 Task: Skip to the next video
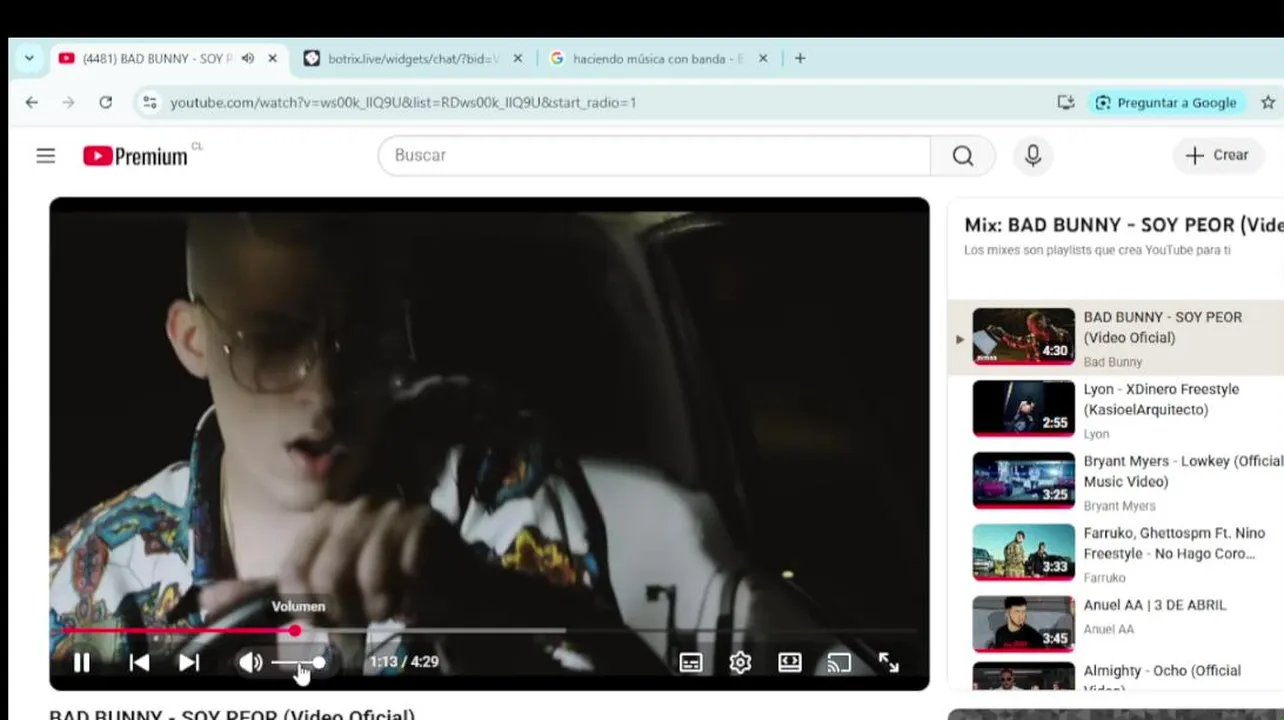(189, 662)
